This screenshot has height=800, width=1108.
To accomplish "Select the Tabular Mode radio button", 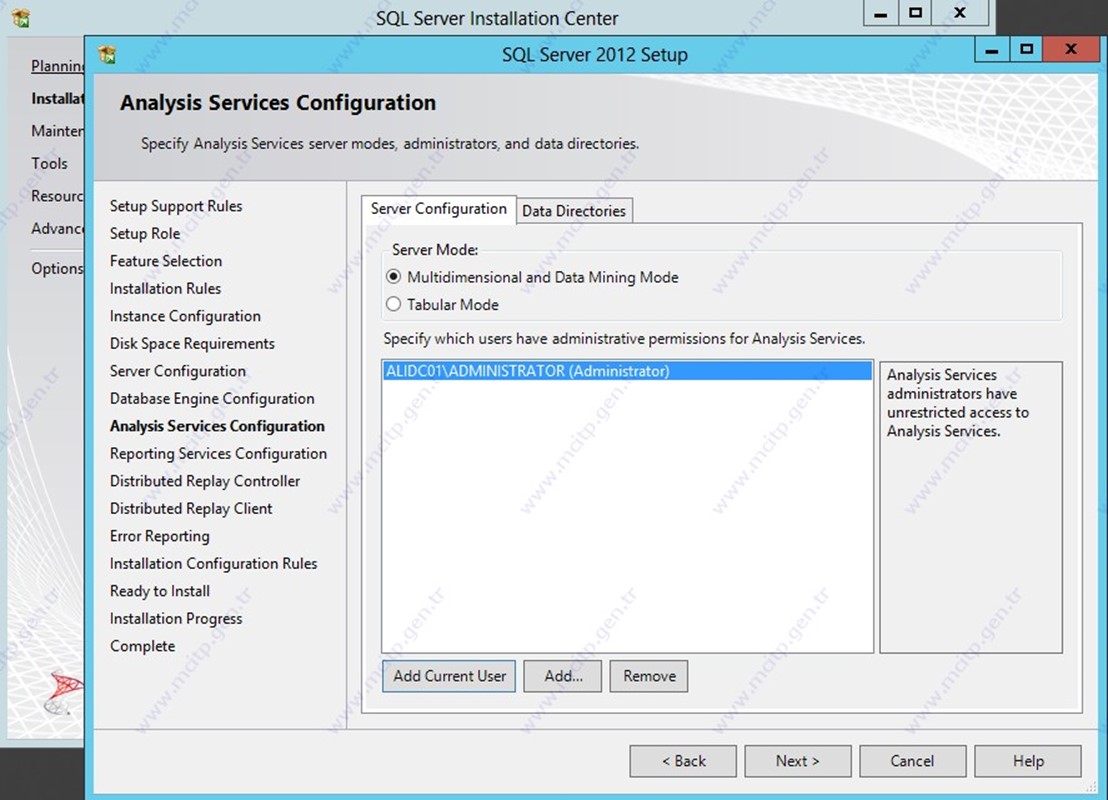I will coord(394,305).
